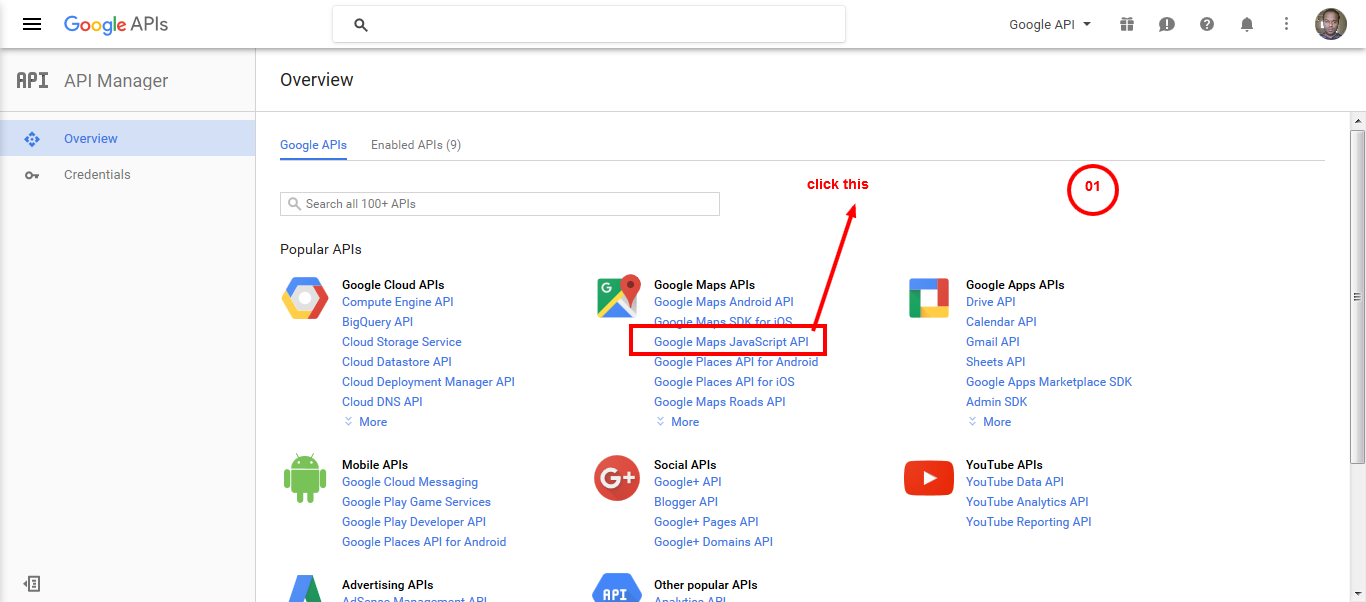Image resolution: width=1366 pixels, height=602 pixels.
Task: Open Cloud DNS API link
Action: (382, 402)
